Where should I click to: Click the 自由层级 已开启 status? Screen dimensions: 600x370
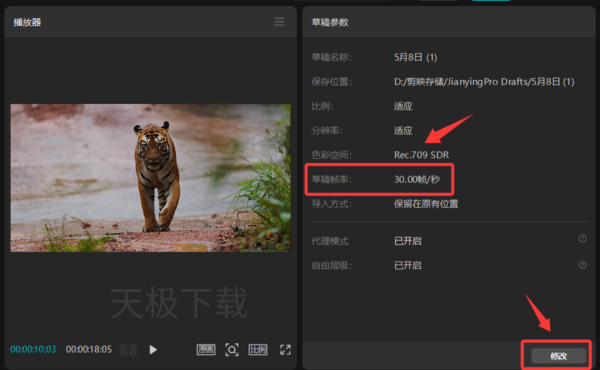click(408, 266)
